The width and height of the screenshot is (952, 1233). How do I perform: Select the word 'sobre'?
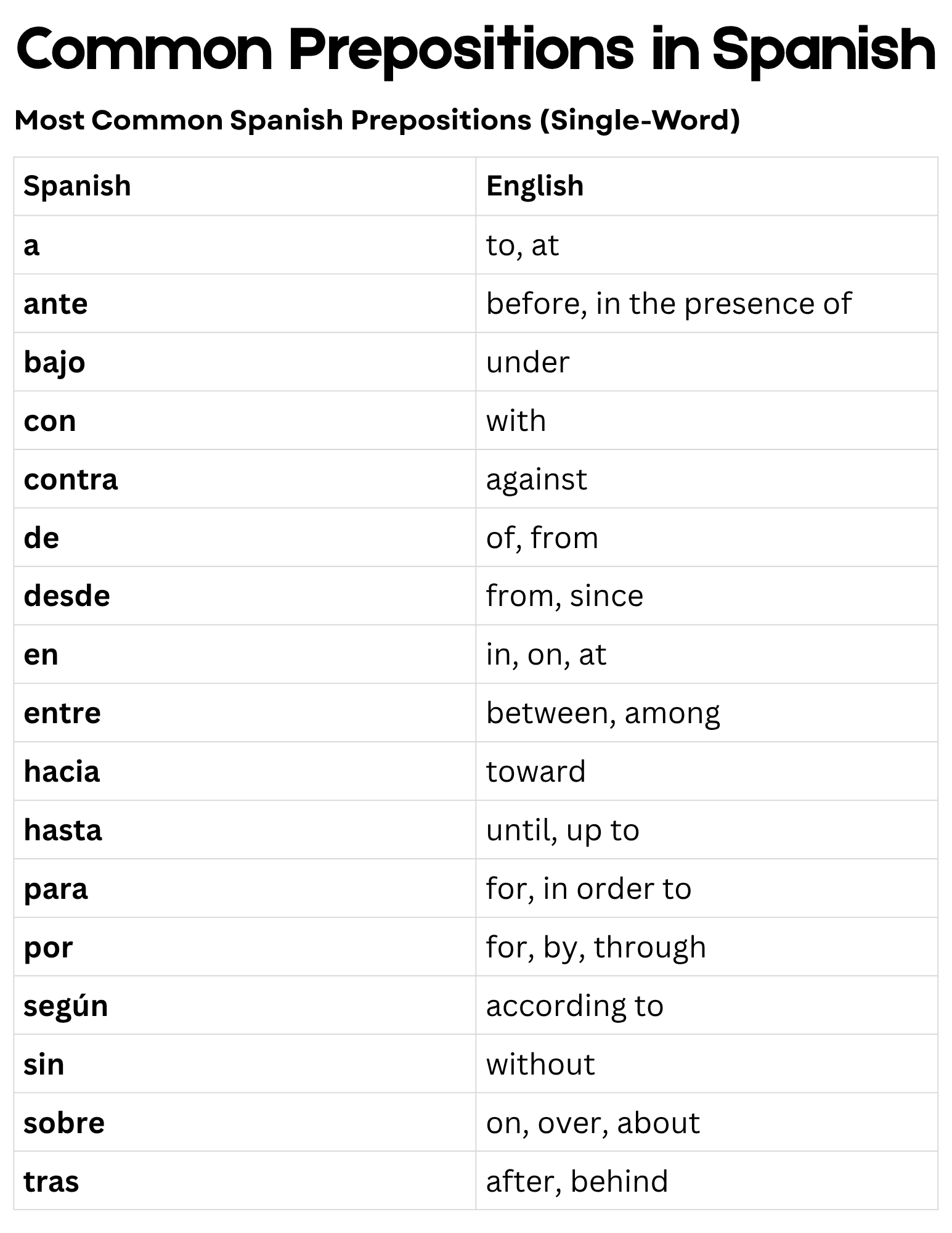pyautogui.click(x=64, y=1123)
